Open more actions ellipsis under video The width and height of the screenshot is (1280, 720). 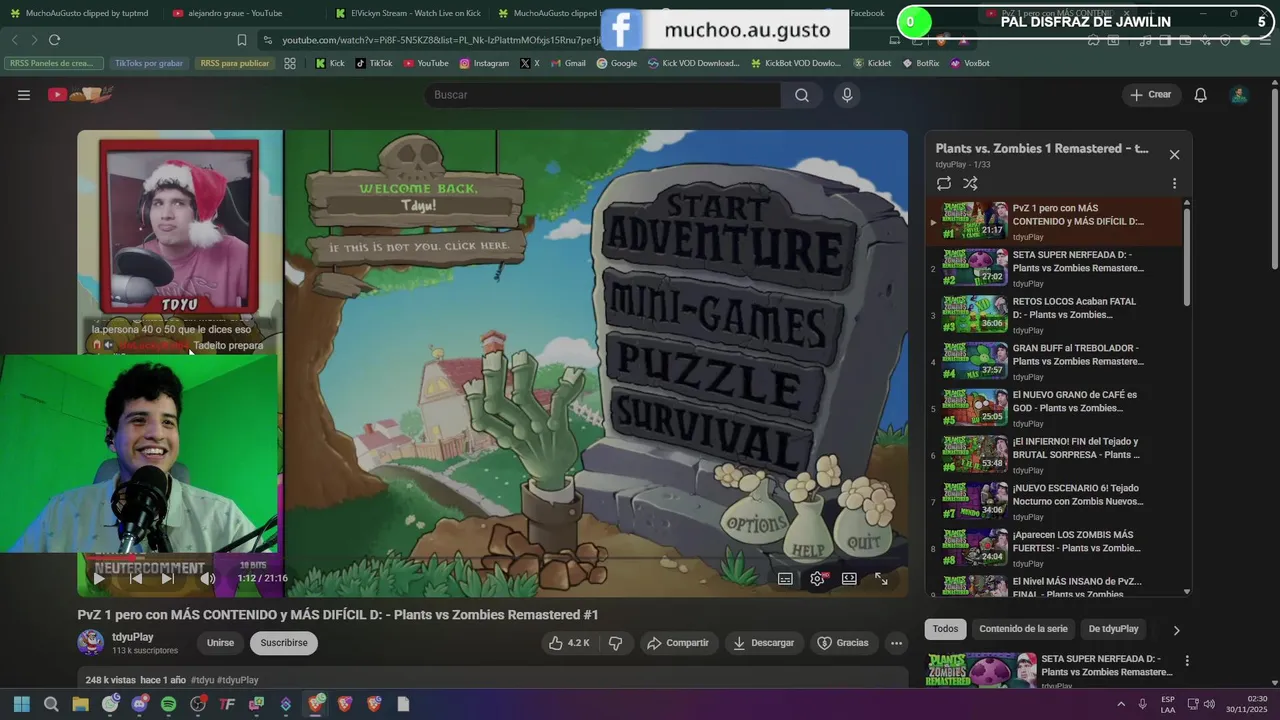coord(897,643)
